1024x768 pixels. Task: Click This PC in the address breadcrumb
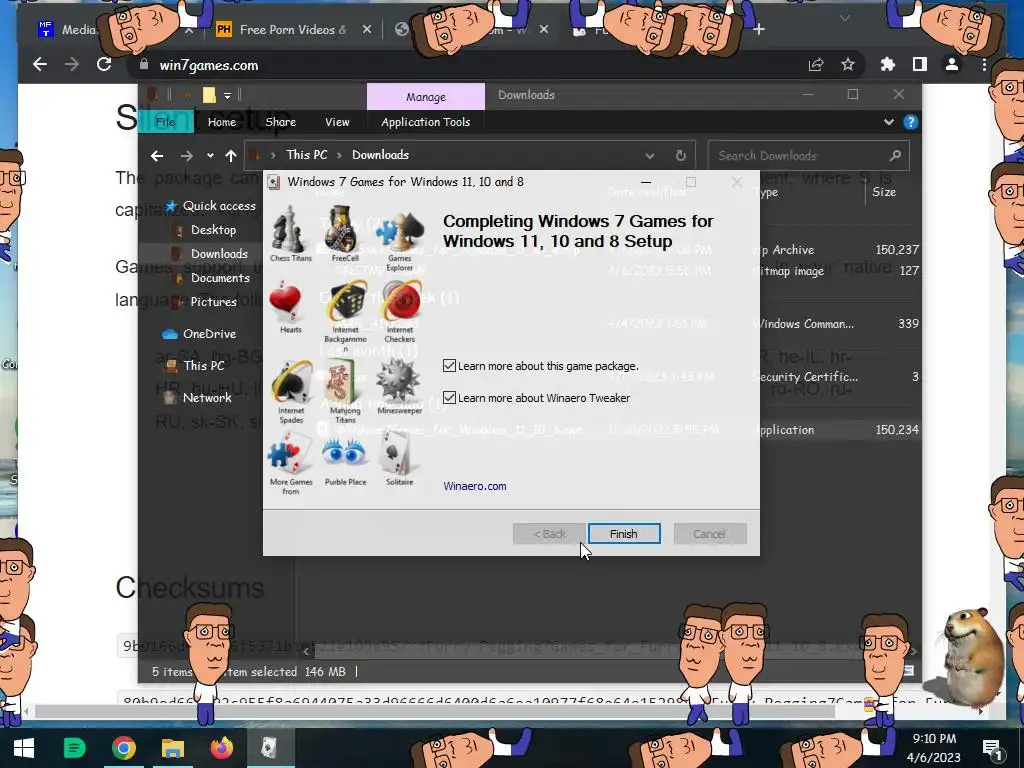(x=307, y=155)
